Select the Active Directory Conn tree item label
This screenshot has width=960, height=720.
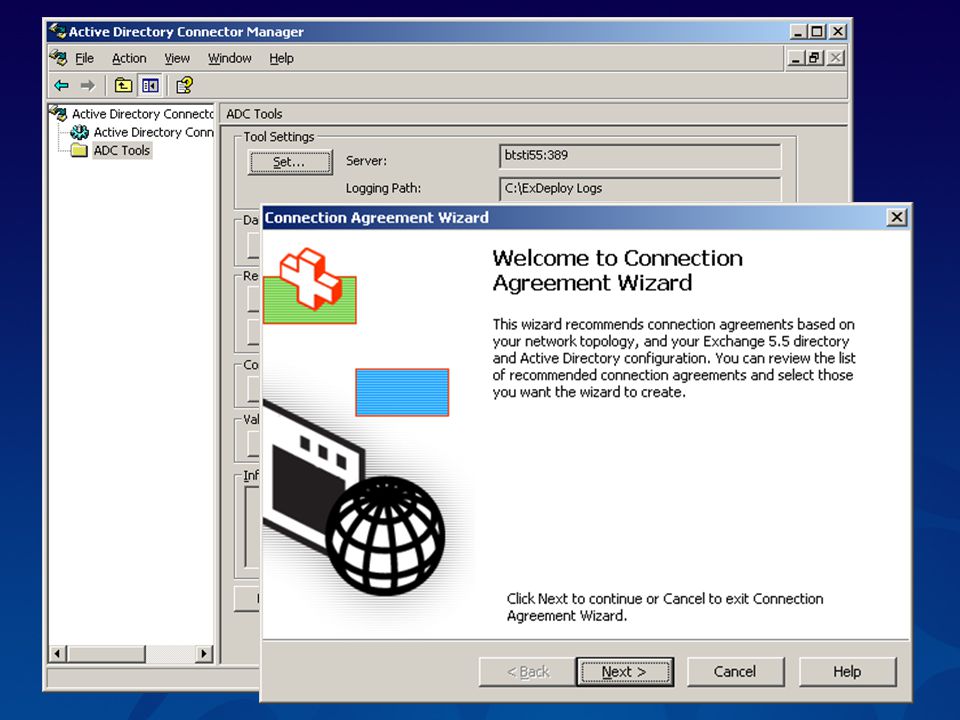[x=153, y=132]
